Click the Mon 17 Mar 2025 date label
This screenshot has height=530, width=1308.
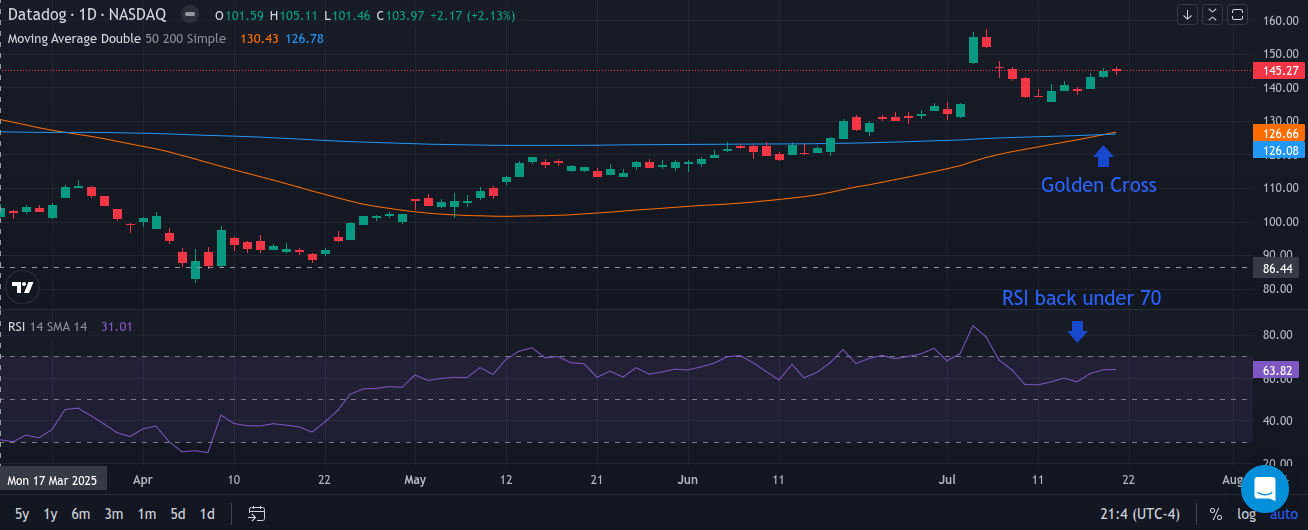(52, 480)
